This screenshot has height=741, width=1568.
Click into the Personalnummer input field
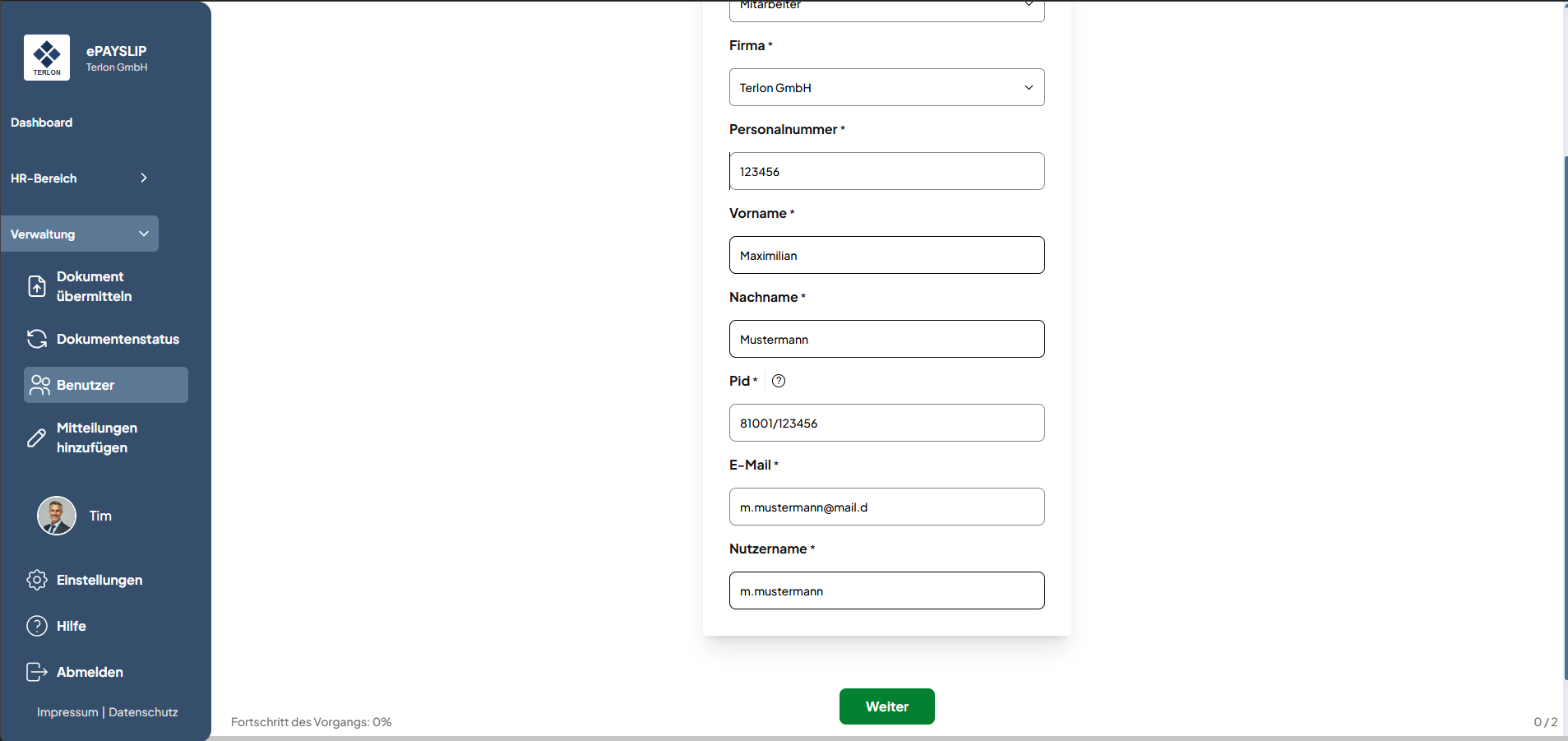[886, 171]
